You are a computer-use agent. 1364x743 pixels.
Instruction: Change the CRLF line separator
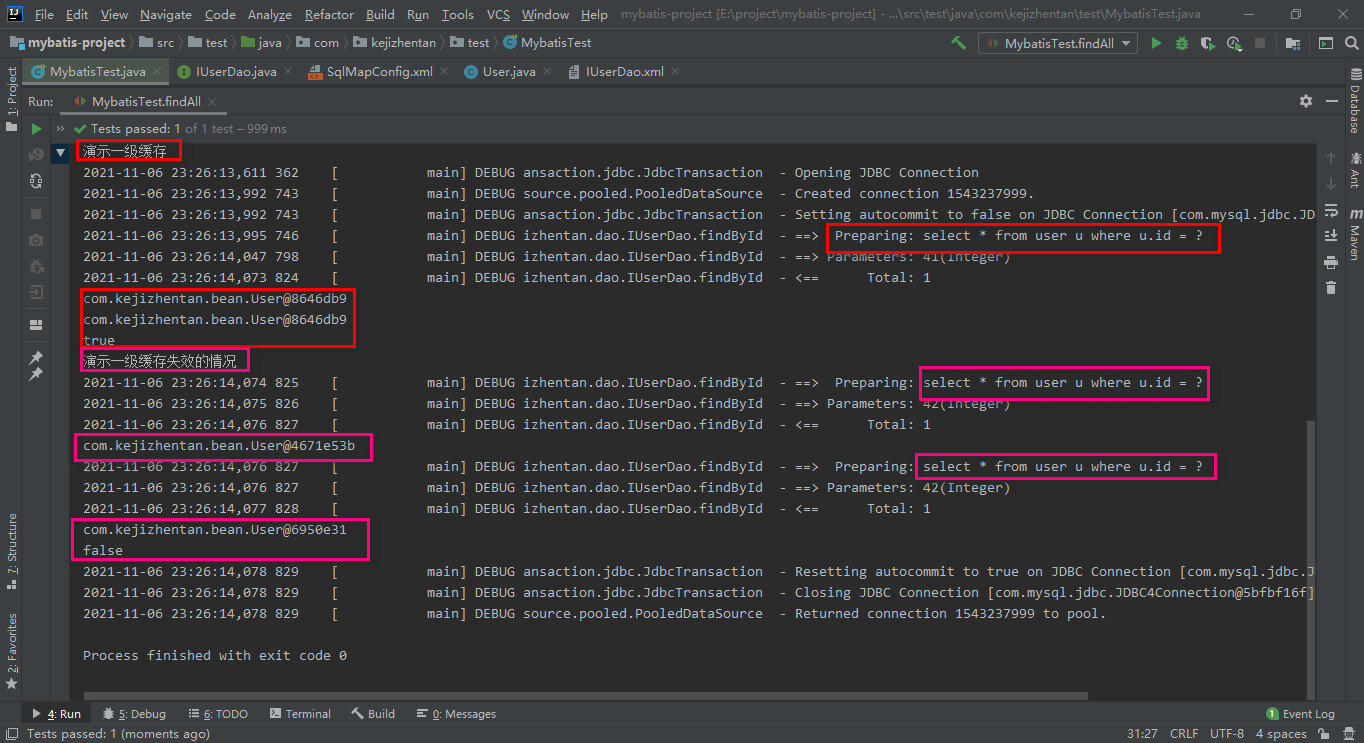pos(1183,734)
